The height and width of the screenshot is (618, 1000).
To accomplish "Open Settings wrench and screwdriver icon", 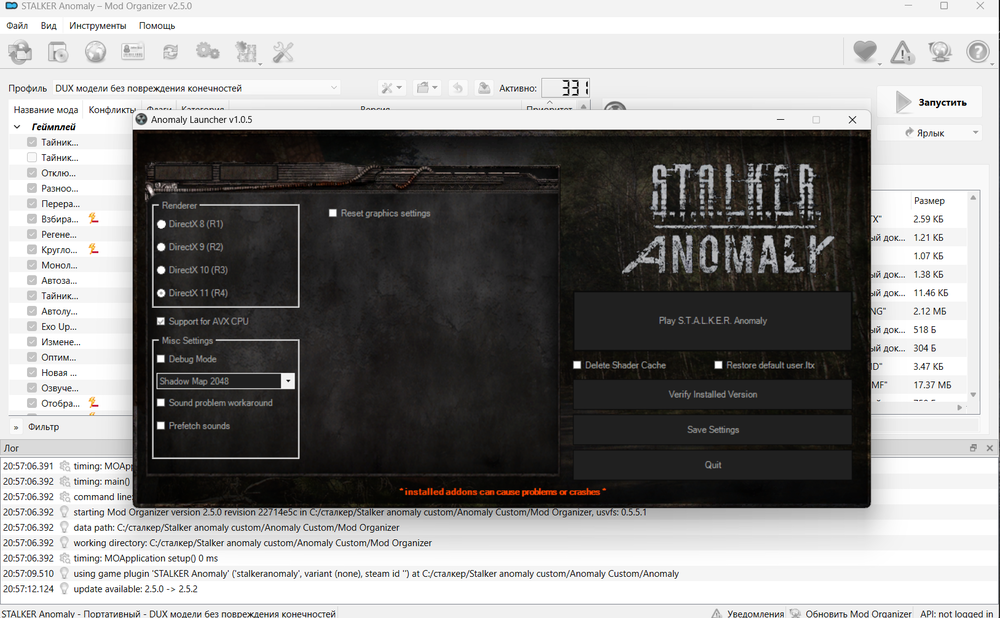I will pos(283,52).
